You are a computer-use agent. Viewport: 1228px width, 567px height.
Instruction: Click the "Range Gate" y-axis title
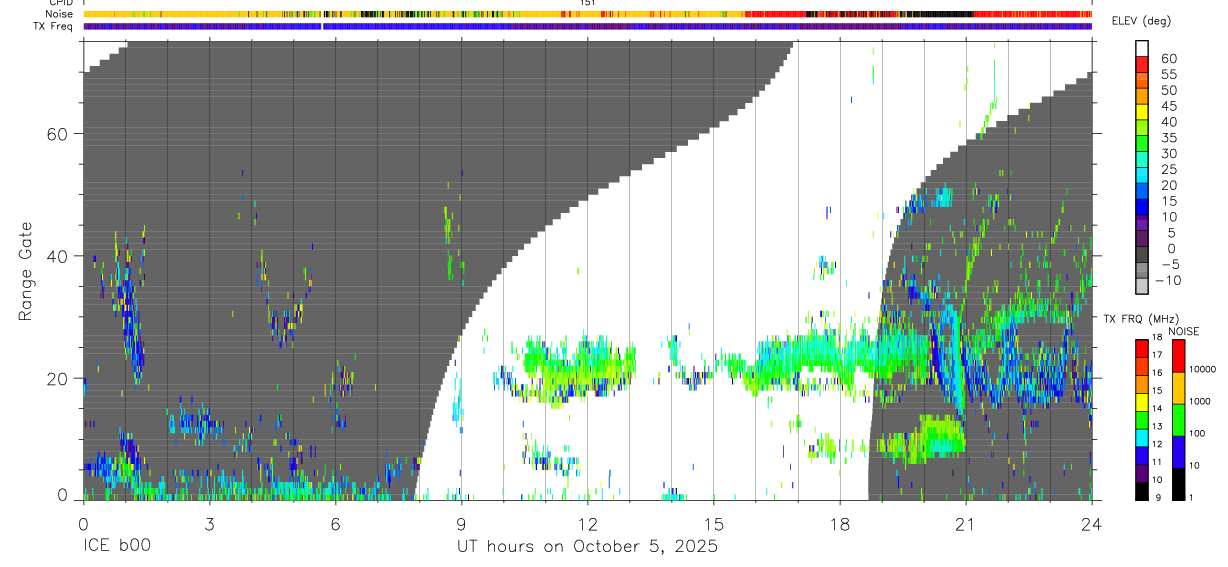[x=27, y=271]
